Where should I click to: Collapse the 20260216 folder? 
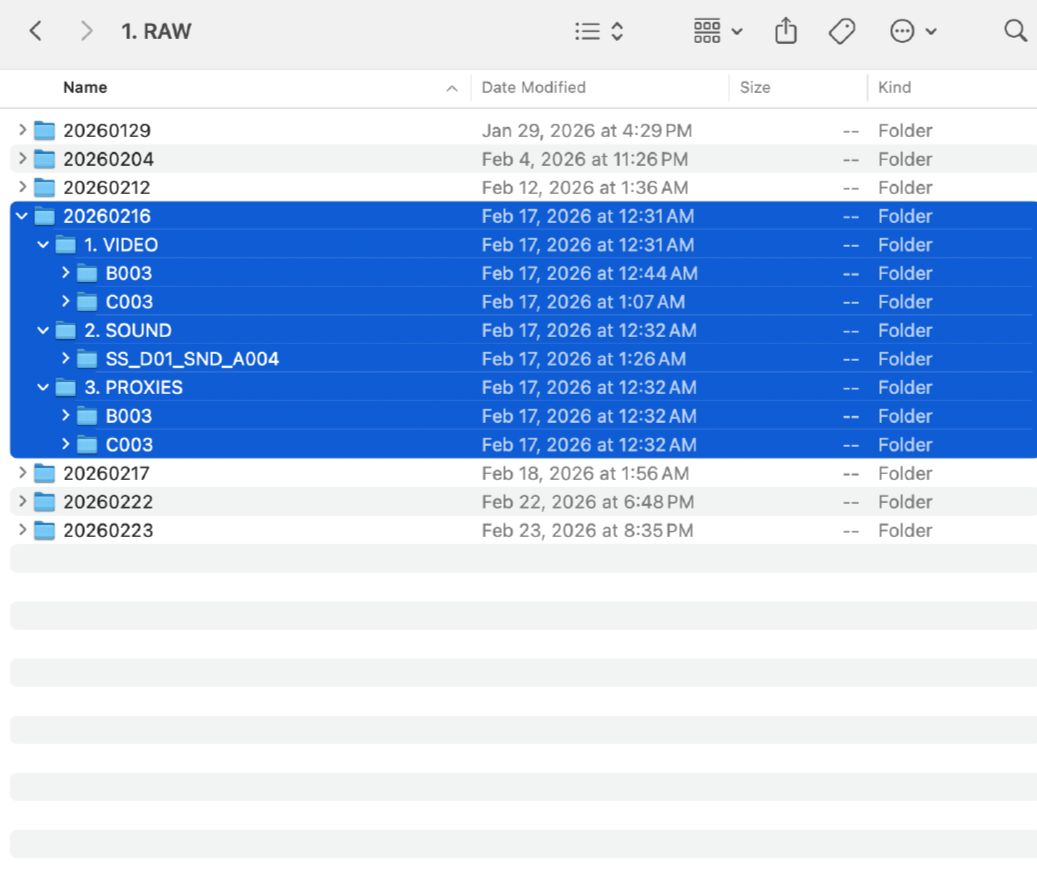pos(22,216)
